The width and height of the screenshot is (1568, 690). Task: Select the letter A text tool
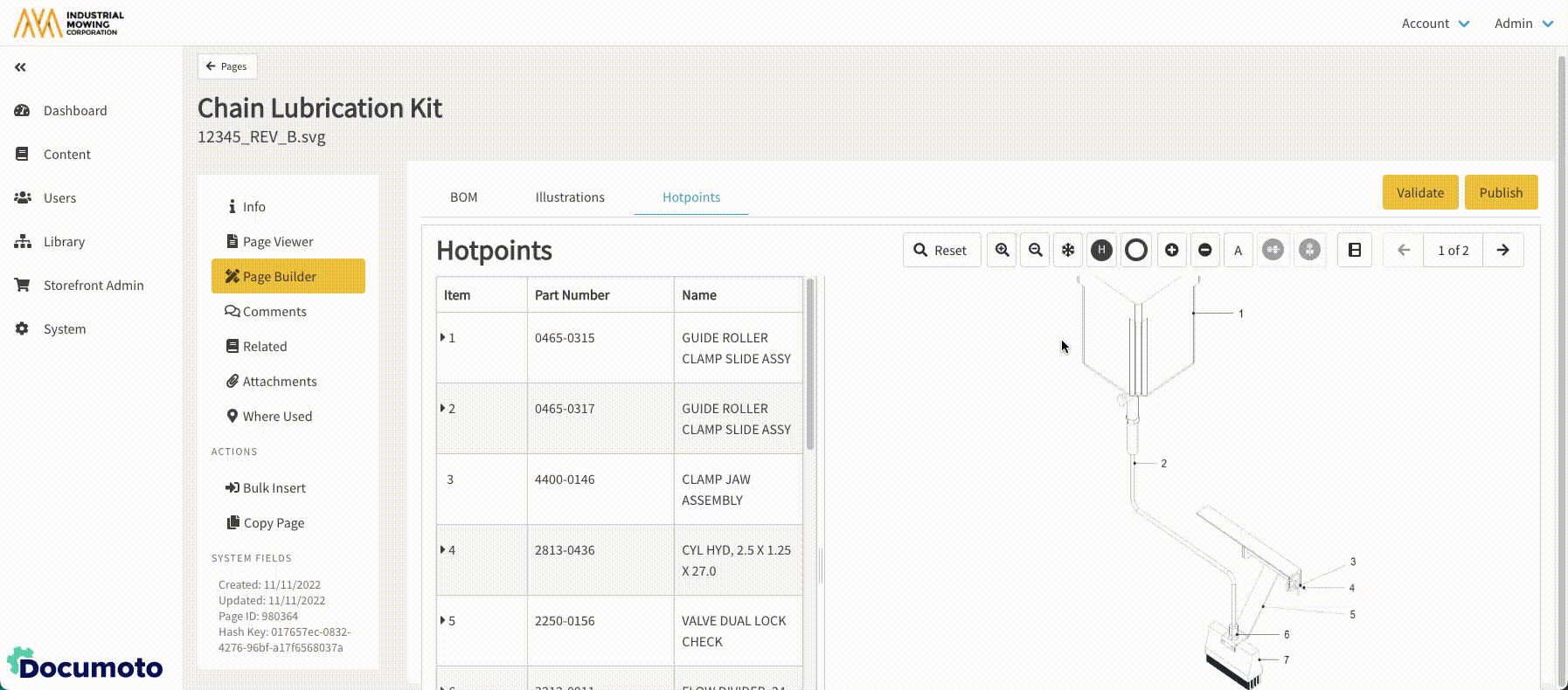pos(1238,250)
